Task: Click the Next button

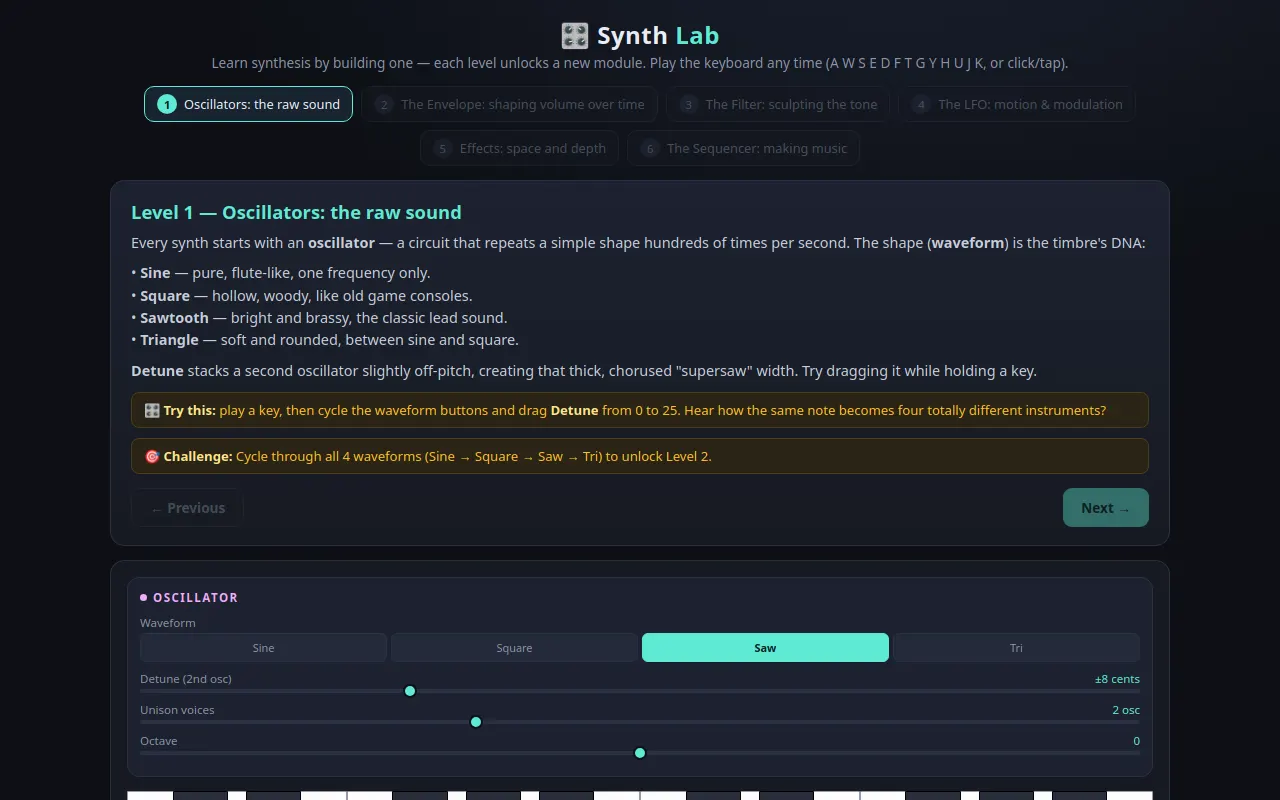Action: tap(1106, 508)
